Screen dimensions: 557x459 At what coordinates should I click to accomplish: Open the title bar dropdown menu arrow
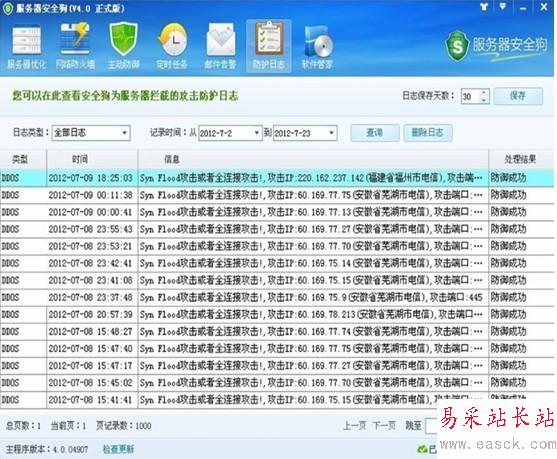tap(503, 6)
